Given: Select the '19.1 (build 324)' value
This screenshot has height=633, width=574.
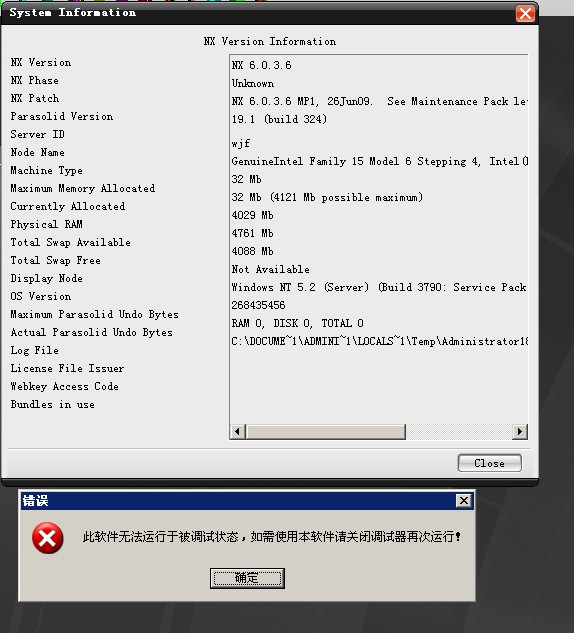Looking at the screenshot, I should pyautogui.click(x=279, y=119).
